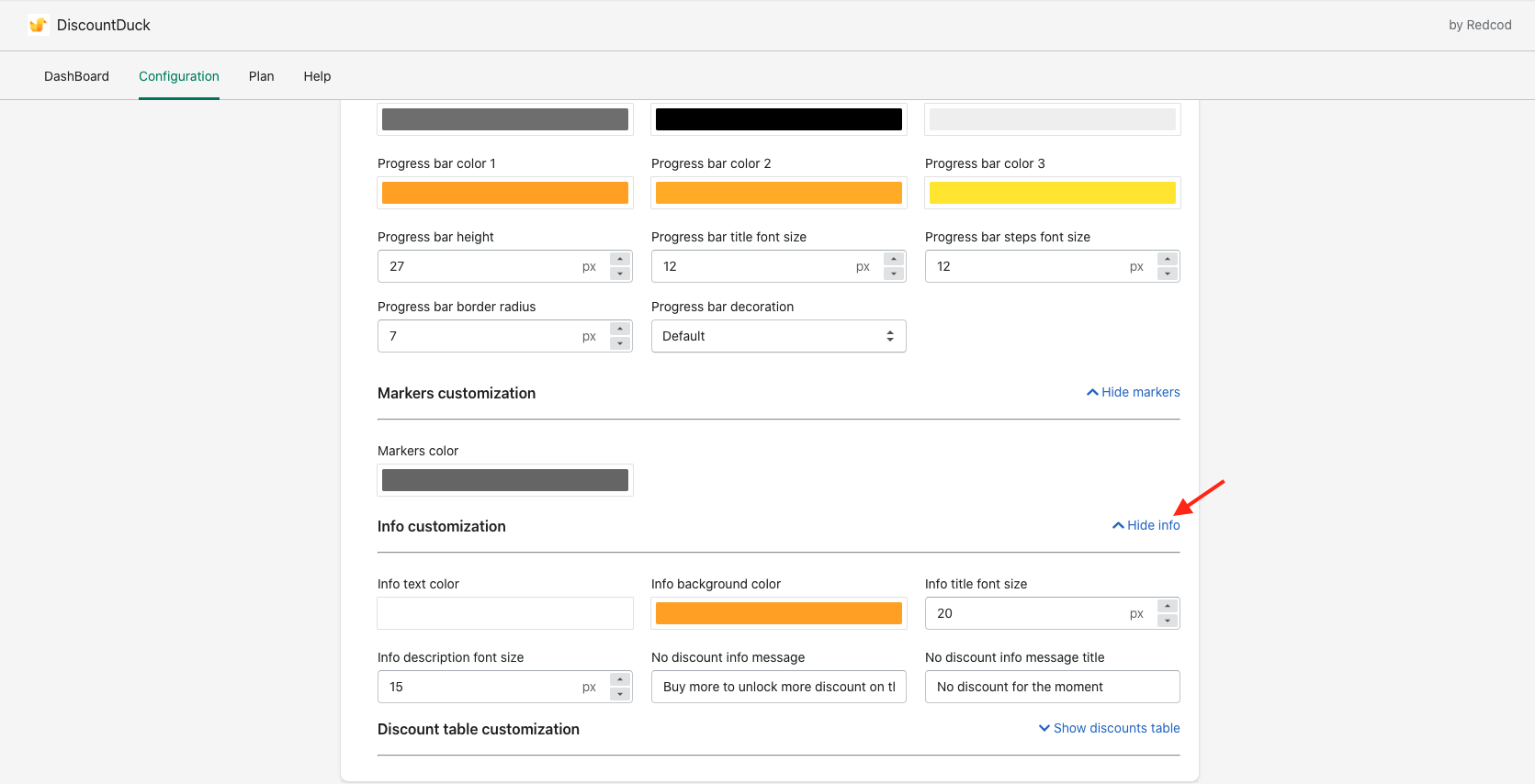This screenshot has width=1535, height=784.
Task: Switch to the DashBoard tab
Action: [x=76, y=76]
